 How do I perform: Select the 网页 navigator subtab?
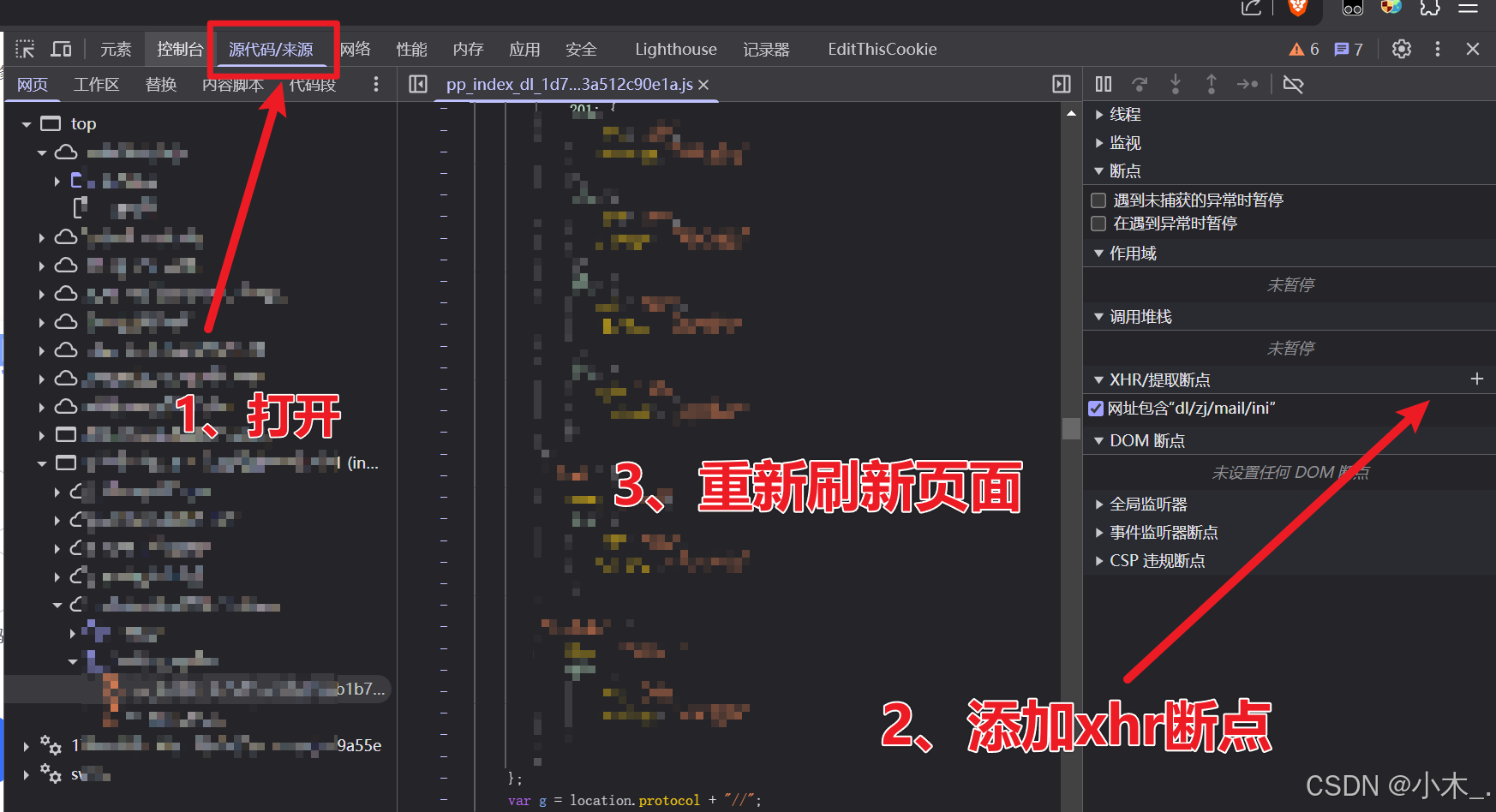click(33, 84)
